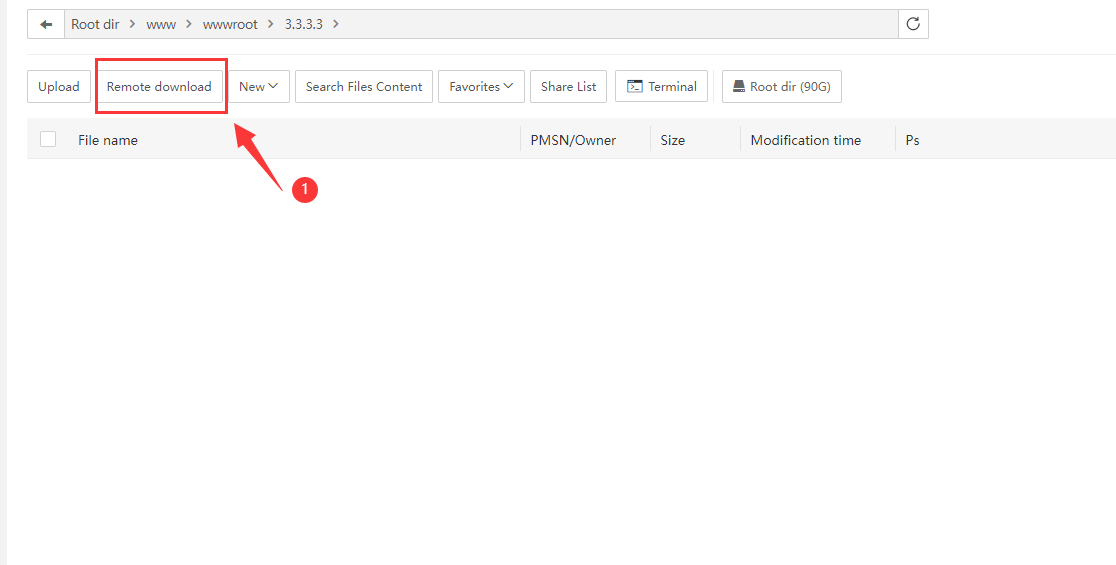Navigate to Root dir in breadcrumb

[x=95, y=24]
